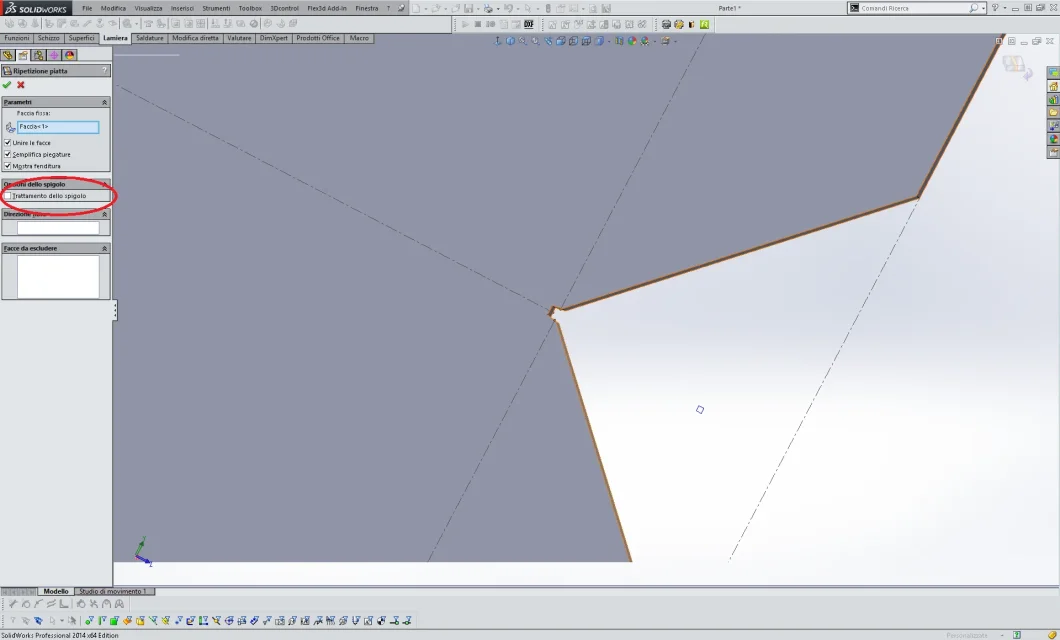The width and height of the screenshot is (1060, 640).
Task: Confirm the flat pattern with green checkmark
Action: (x=7, y=85)
